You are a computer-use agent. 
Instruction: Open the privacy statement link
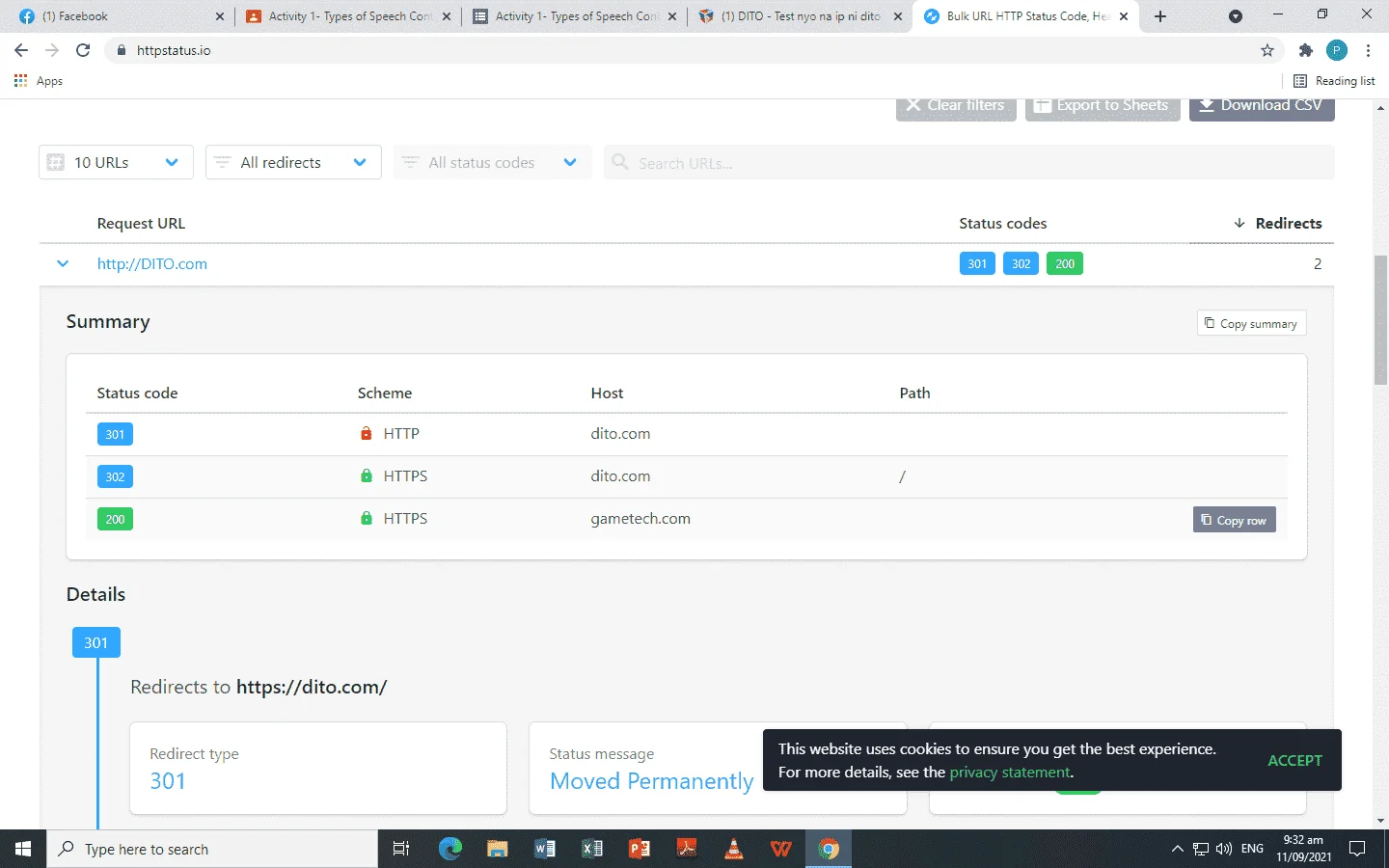pos(1009,772)
